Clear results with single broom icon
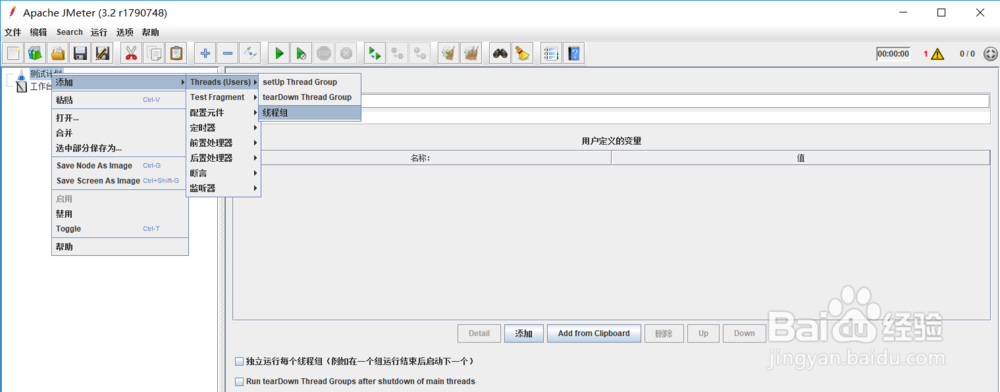This screenshot has height=392, width=1000. 449,54
